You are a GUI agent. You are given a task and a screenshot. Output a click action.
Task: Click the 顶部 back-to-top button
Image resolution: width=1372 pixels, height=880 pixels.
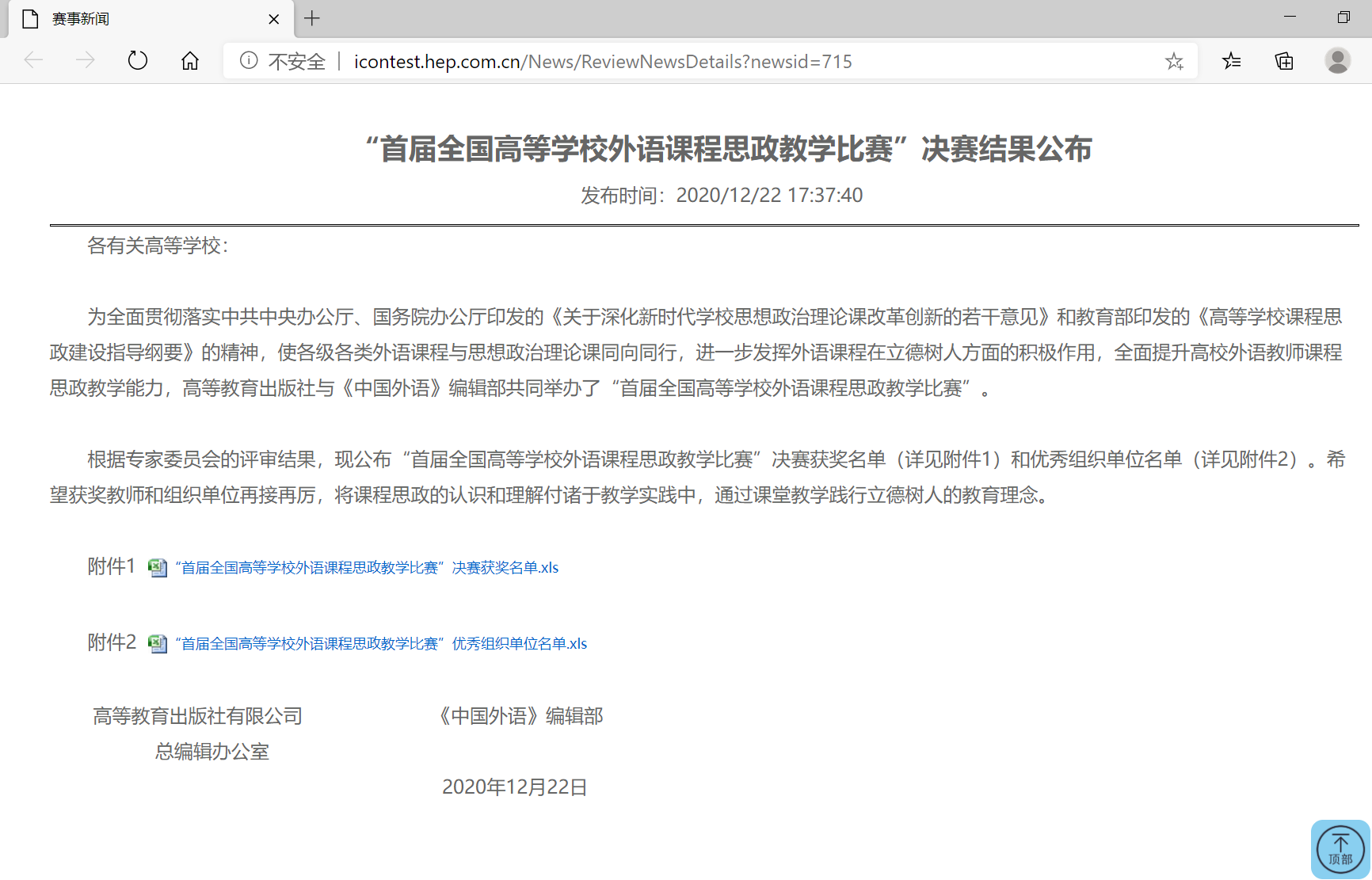[x=1340, y=849]
